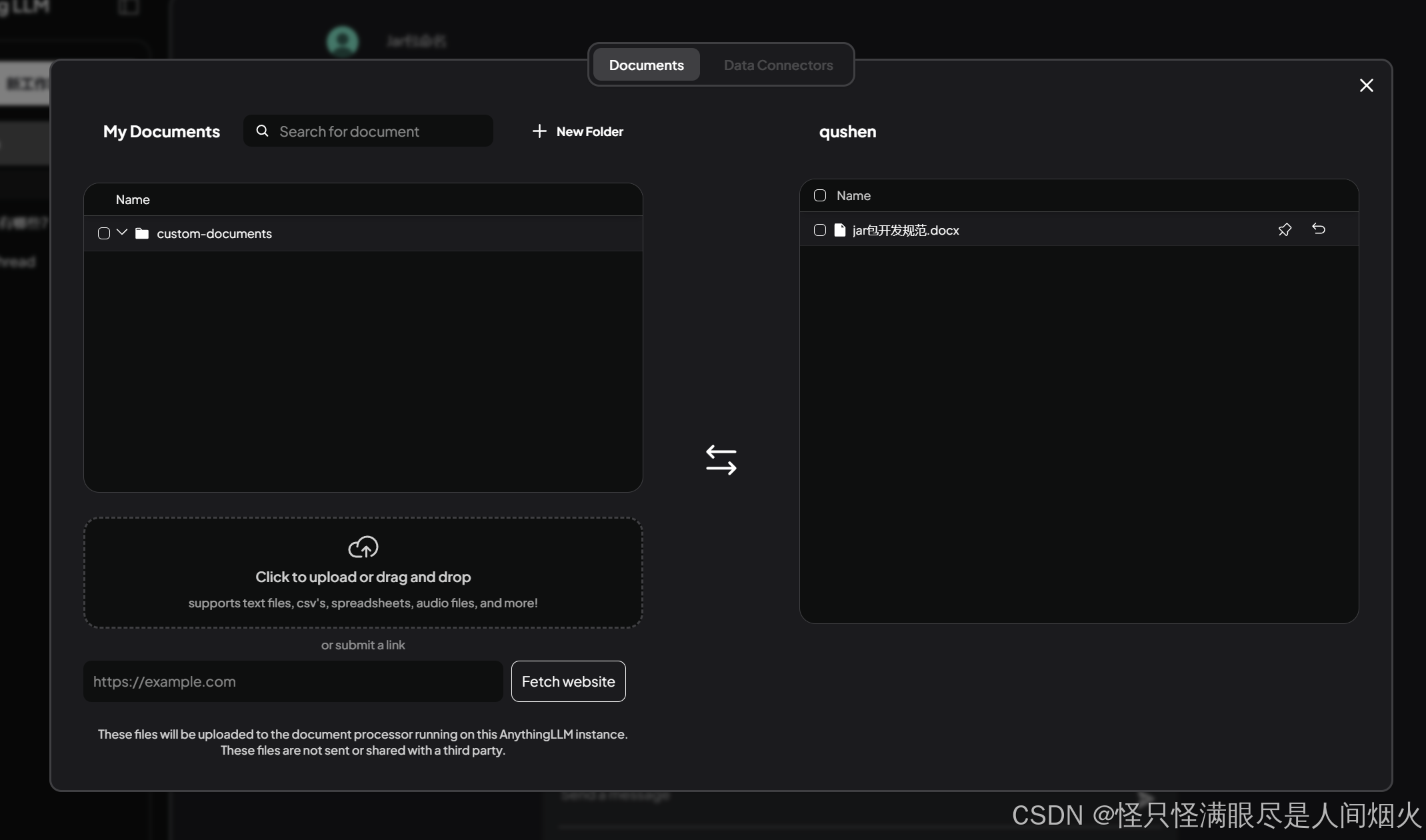
Task: Click the plus icon for New Folder
Action: pos(539,131)
